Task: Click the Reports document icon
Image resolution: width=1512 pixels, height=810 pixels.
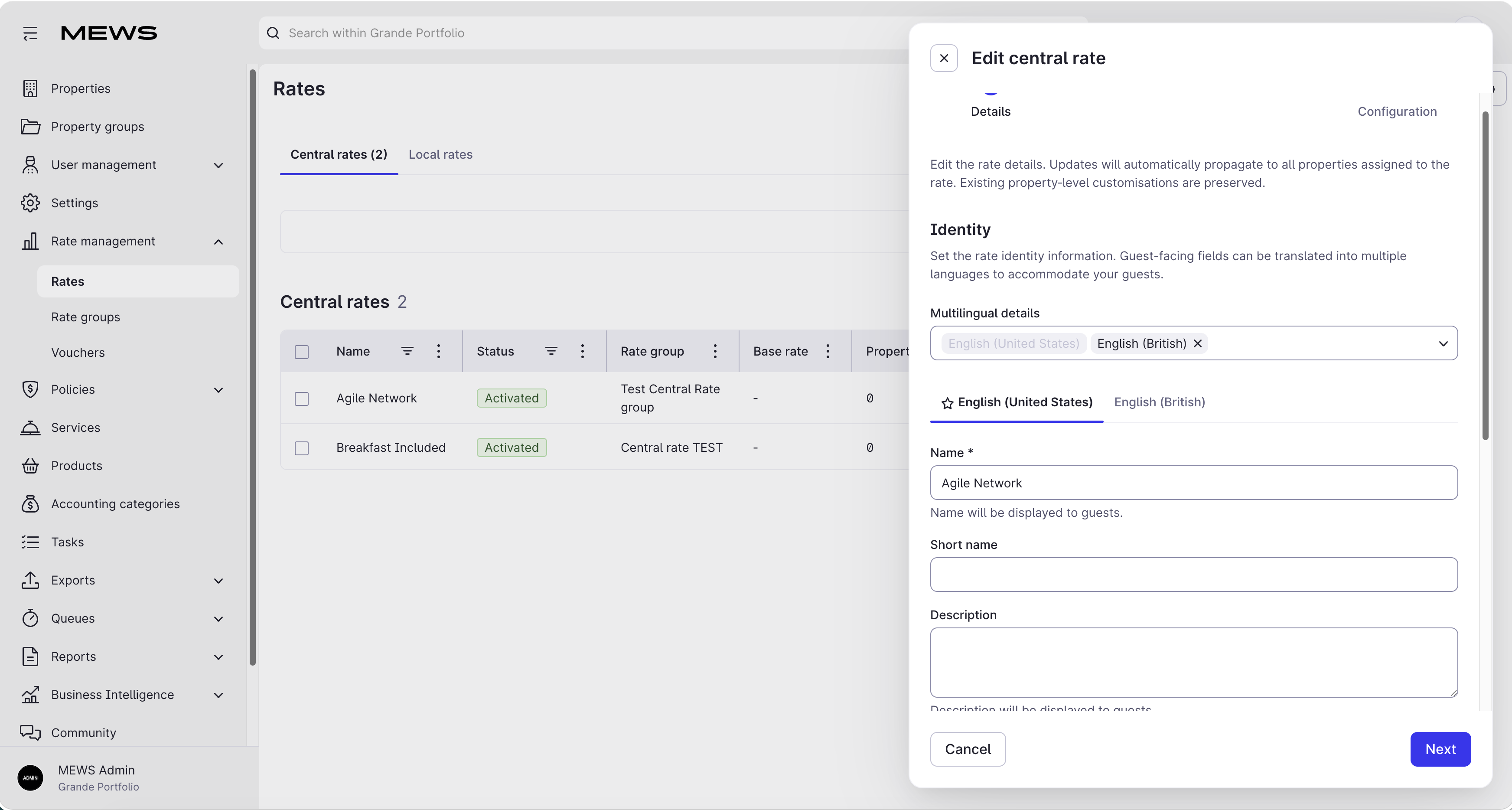Action: coord(30,656)
